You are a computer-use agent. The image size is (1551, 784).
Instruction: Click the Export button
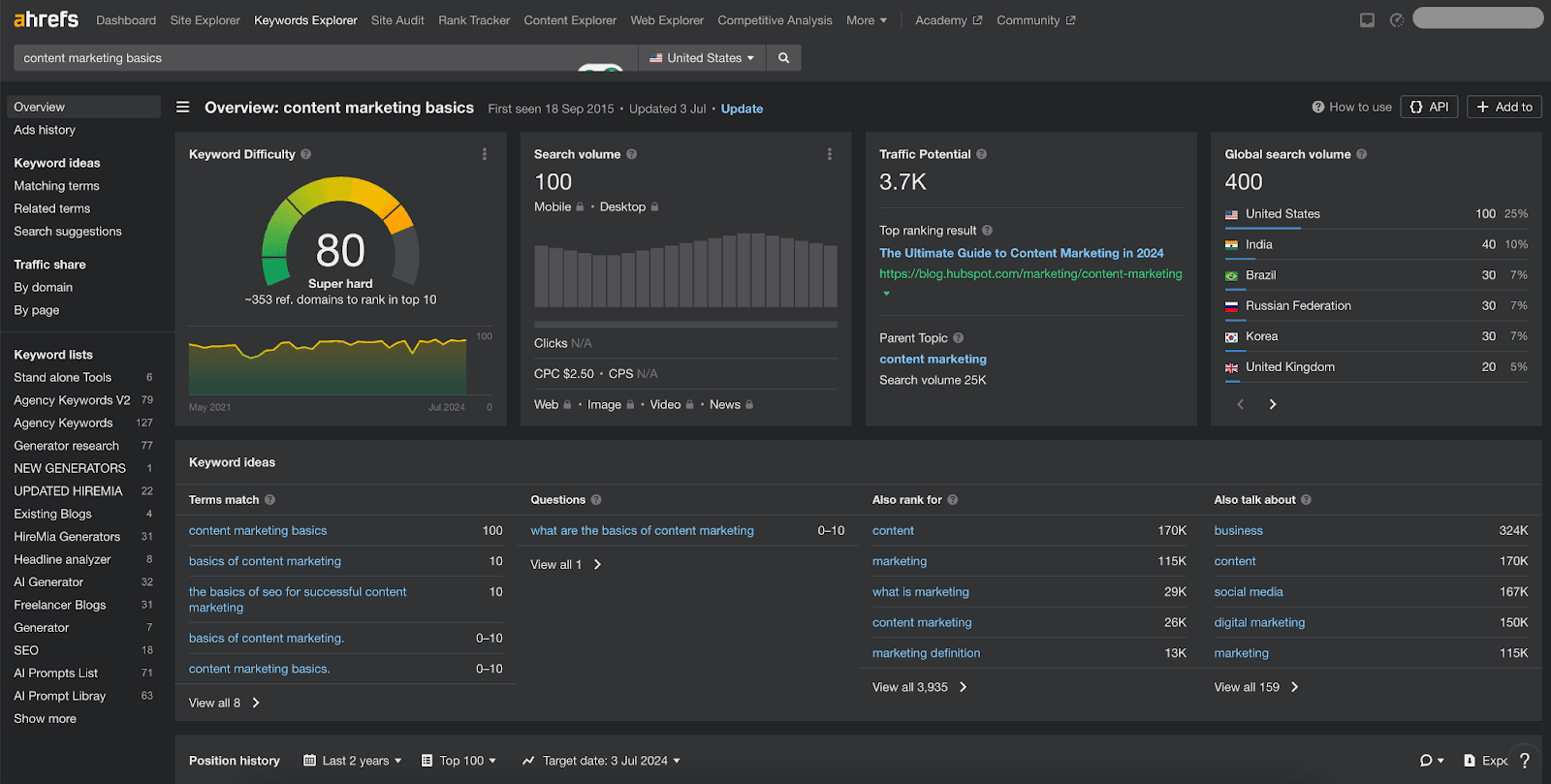click(x=1485, y=761)
